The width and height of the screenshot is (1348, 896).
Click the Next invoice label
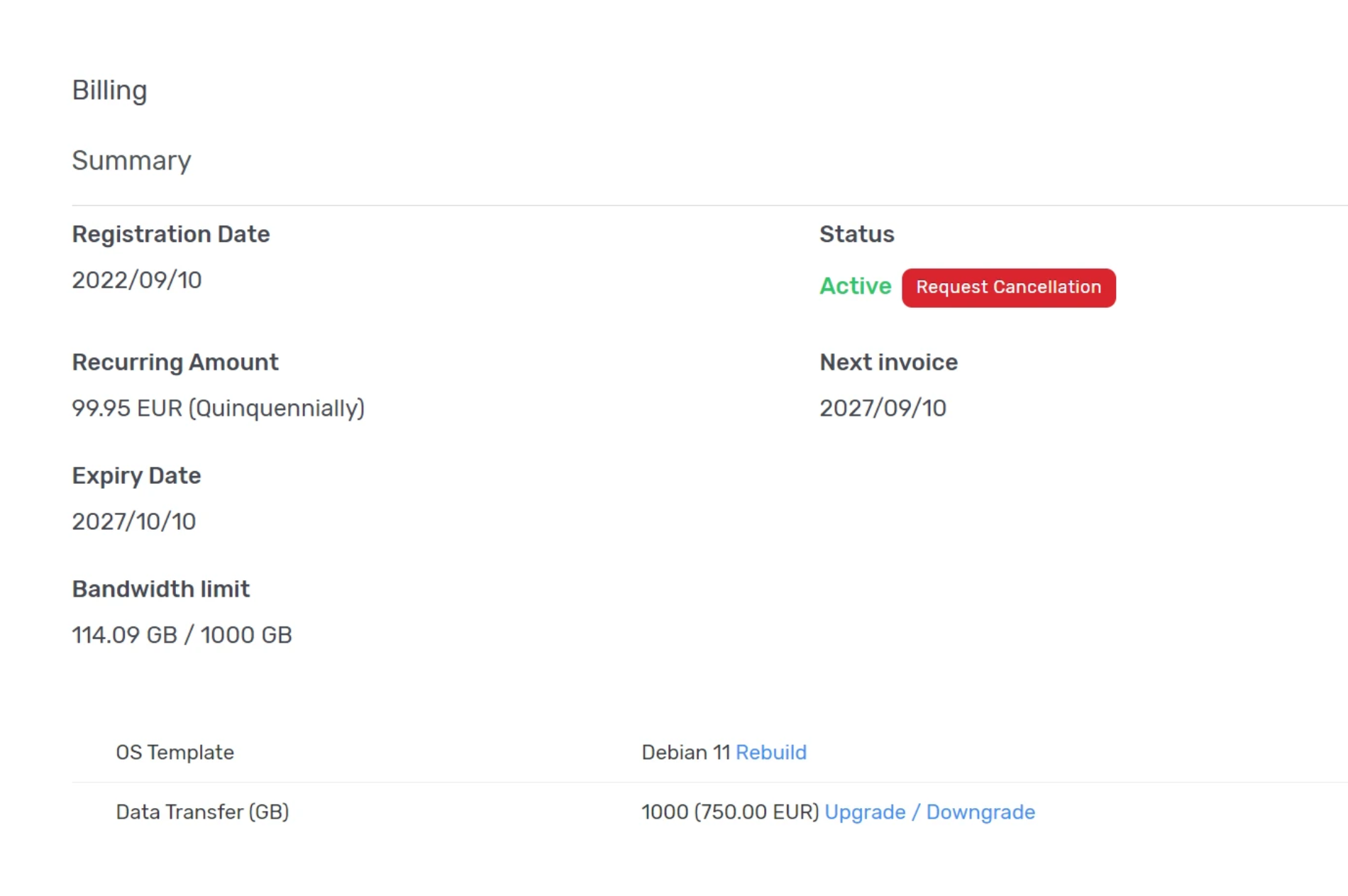tap(888, 363)
